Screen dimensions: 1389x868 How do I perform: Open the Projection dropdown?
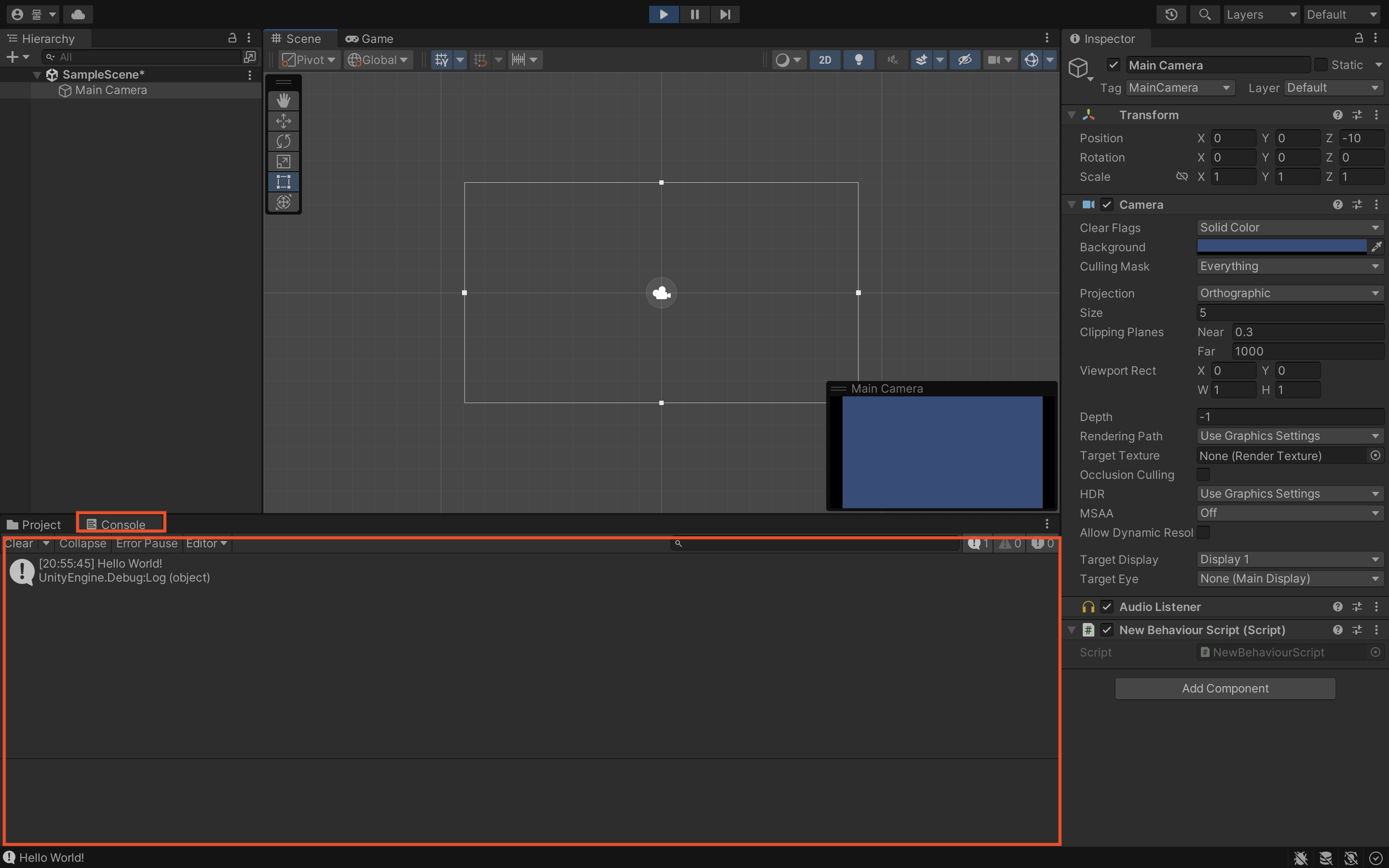(x=1289, y=293)
